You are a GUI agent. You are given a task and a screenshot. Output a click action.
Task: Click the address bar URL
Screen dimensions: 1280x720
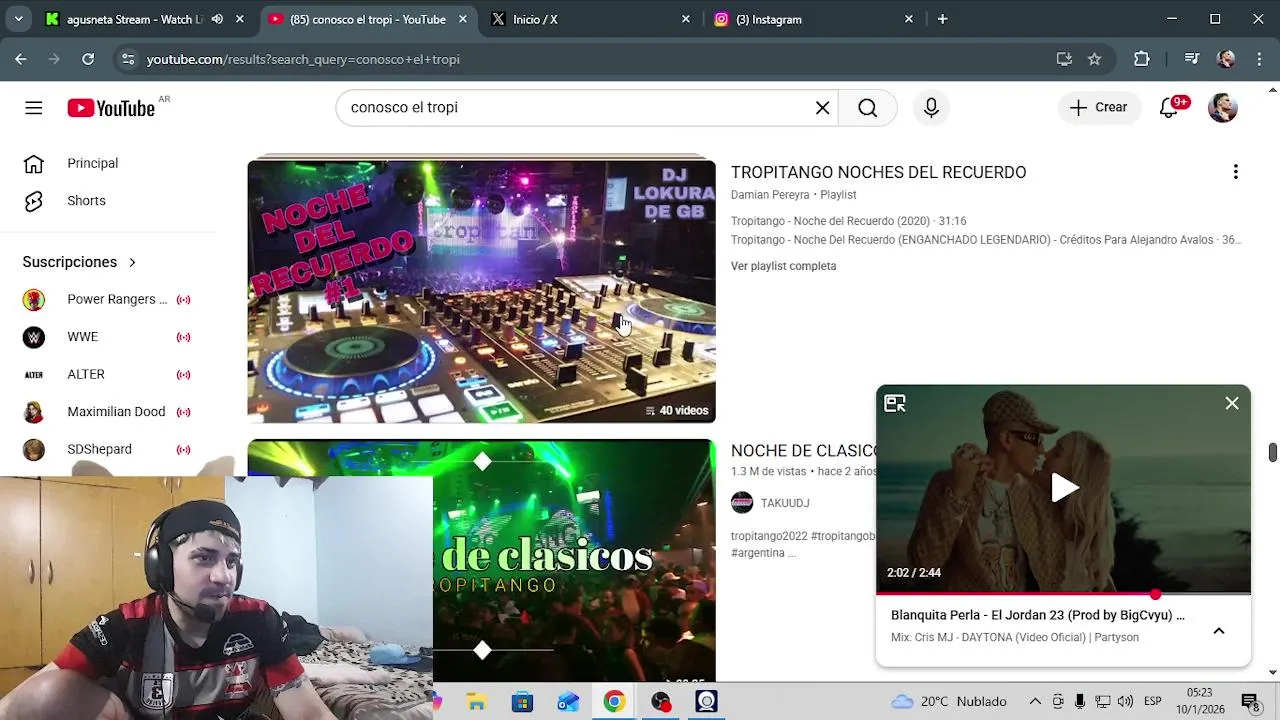coord(303,60)
